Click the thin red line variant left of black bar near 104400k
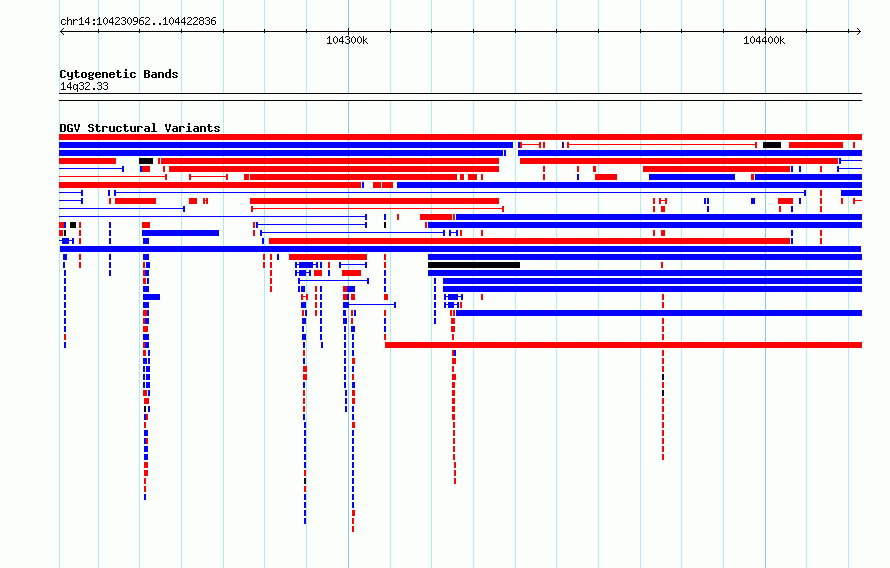The width and height of the screenshot is (890, 568). click(x=662, y=145)
